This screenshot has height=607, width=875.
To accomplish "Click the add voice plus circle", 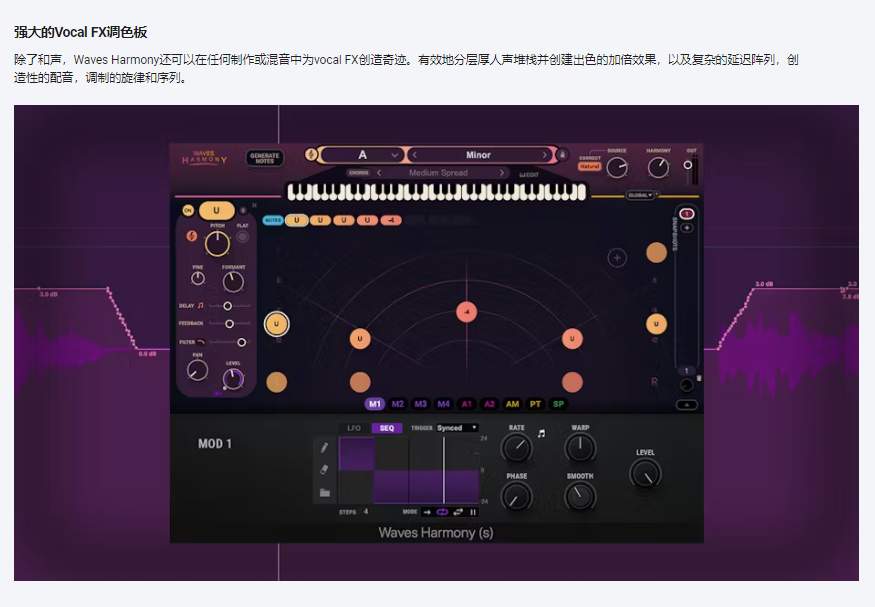I will tap(617, 258).
